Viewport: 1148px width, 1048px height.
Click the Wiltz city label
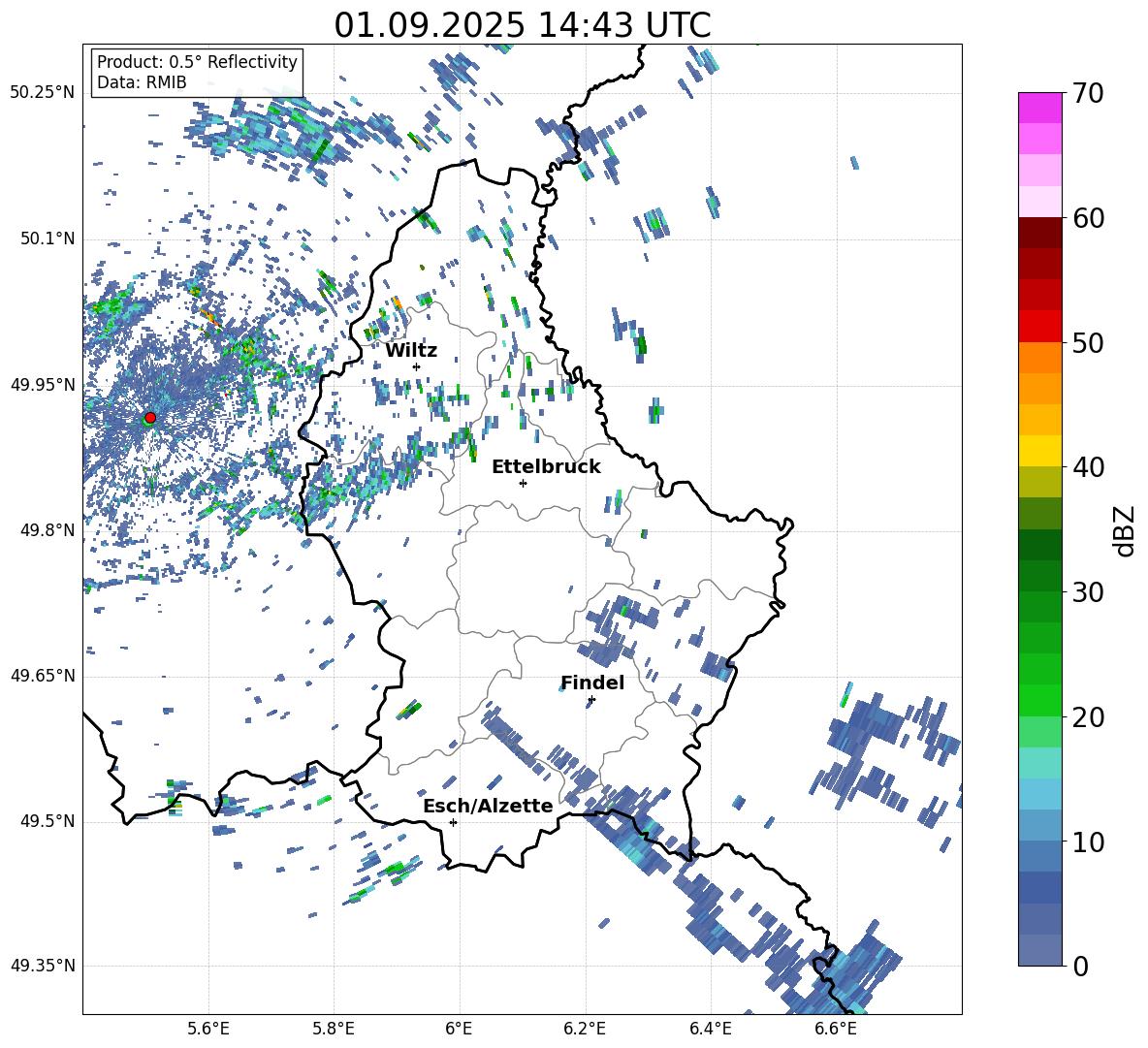click(x=411, y=351)
